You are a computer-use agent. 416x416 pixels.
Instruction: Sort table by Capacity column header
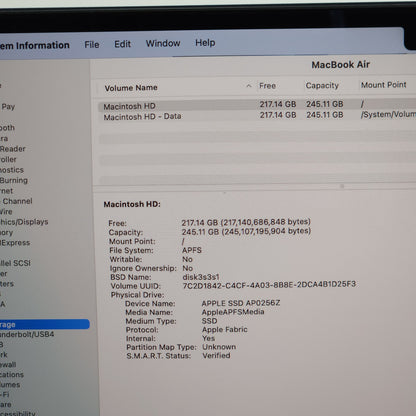322,86
